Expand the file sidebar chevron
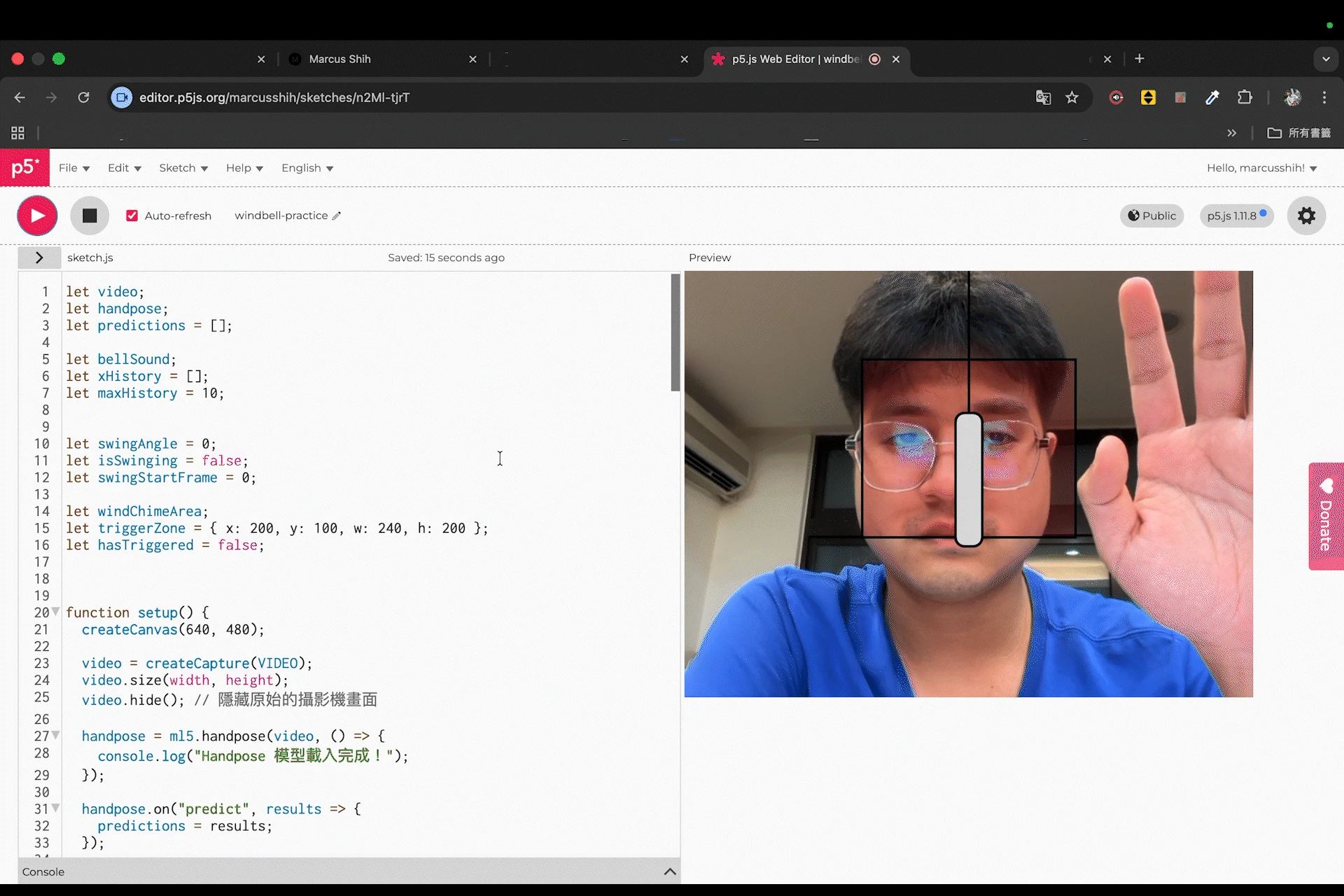This screenshot has width=1344, height=896. point(39,258)
